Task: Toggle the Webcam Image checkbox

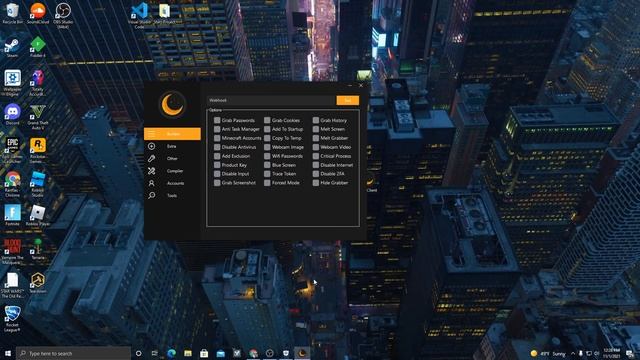Action: click(x=267, y=147)
